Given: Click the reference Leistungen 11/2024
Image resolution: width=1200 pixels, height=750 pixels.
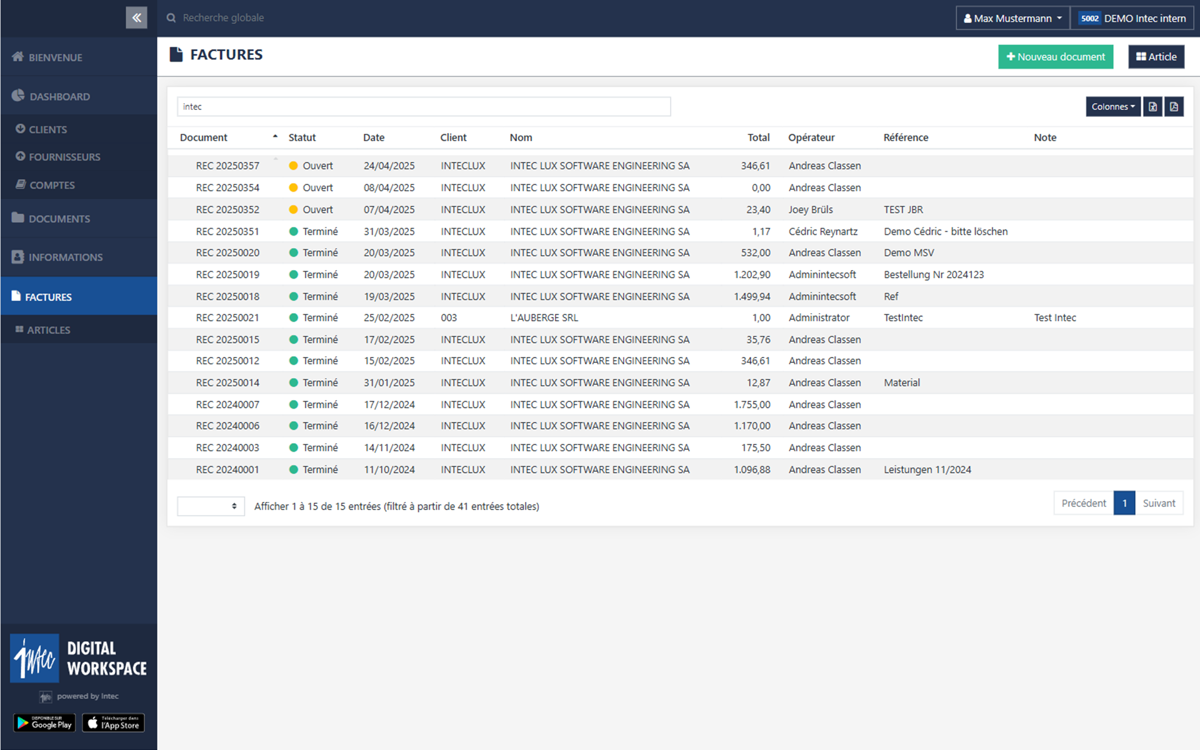Looking at the screenshot, I should [x=927, y=470].
